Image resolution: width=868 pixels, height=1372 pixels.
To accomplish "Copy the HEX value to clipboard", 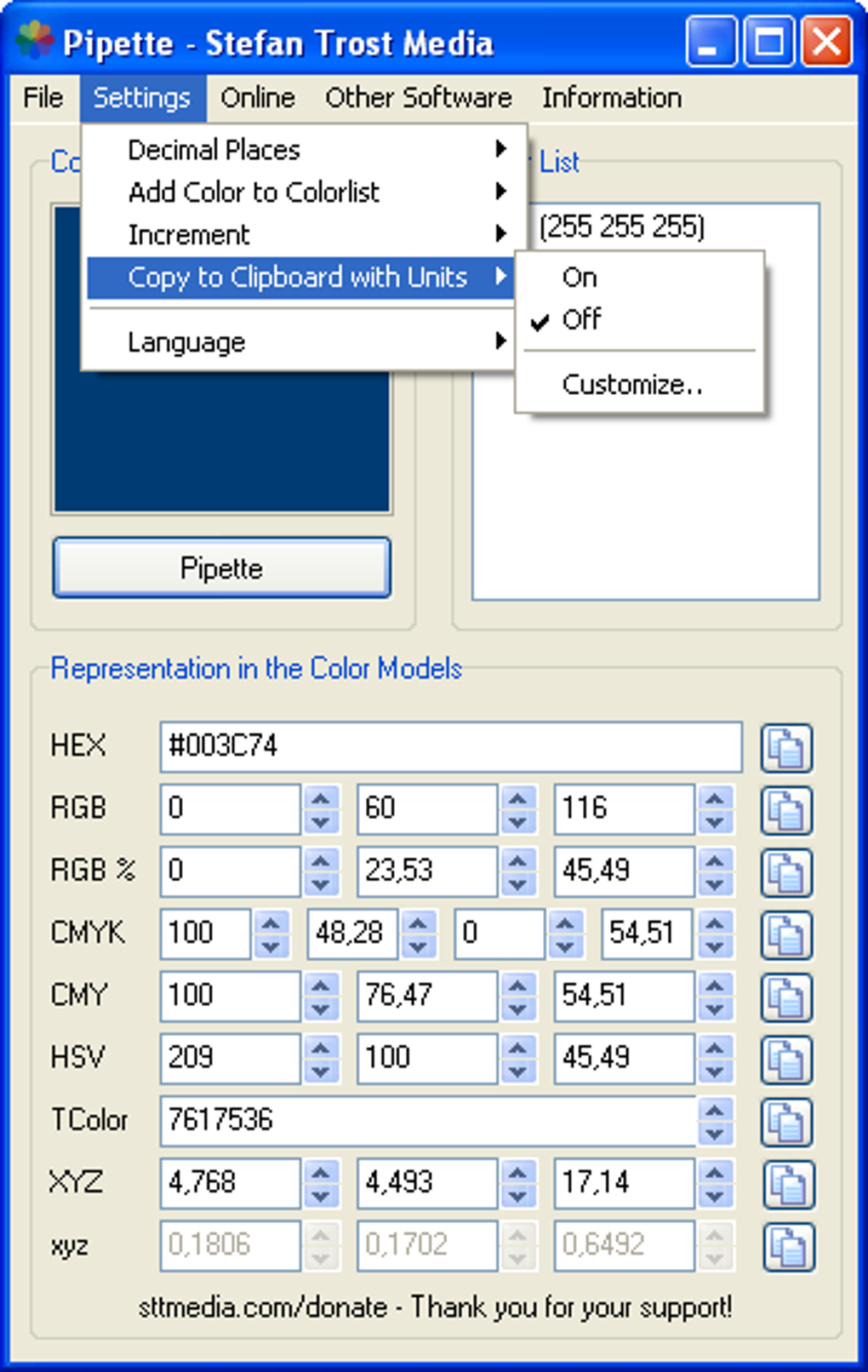I will [785, 748].
